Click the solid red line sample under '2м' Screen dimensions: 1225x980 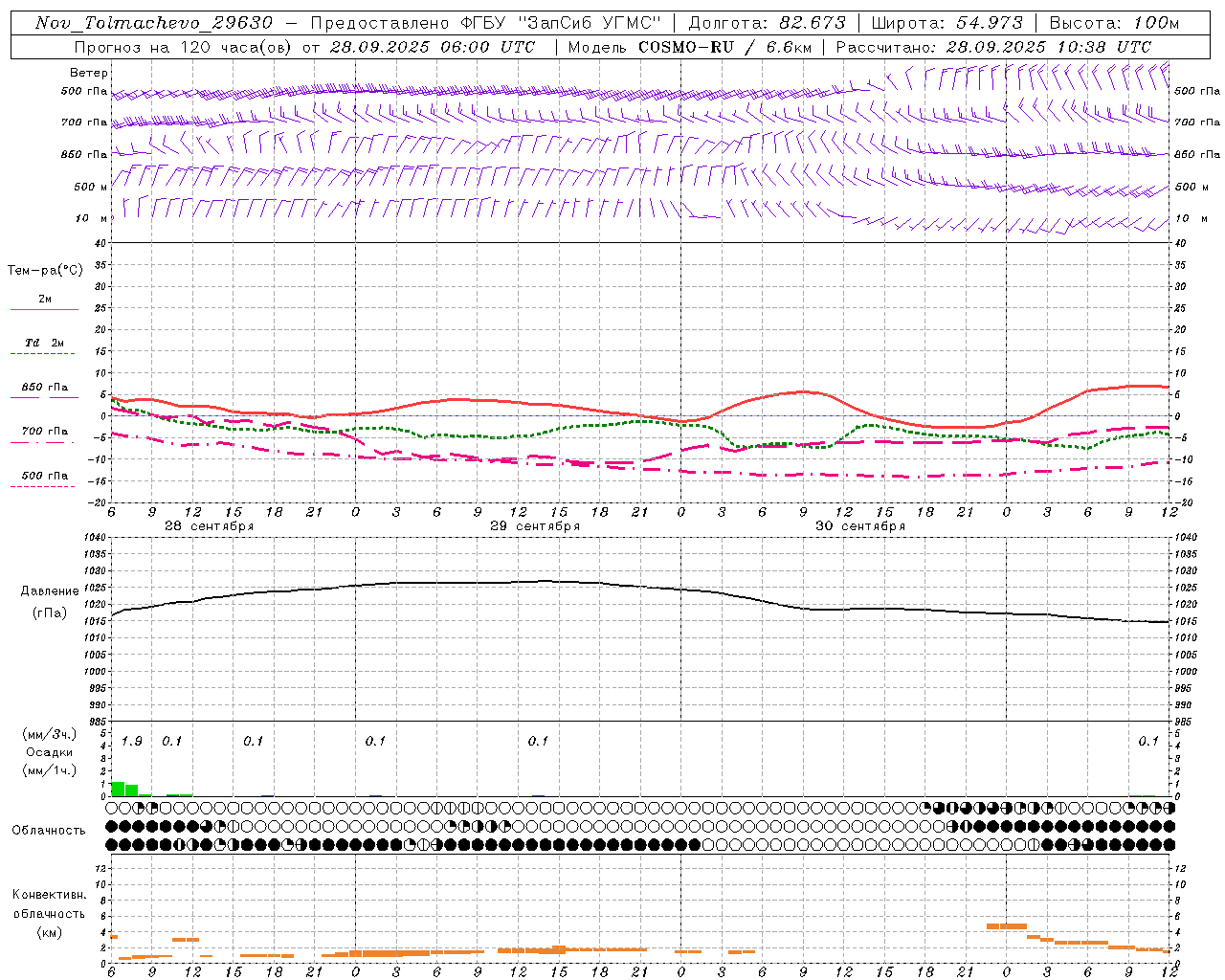(44, 309)
